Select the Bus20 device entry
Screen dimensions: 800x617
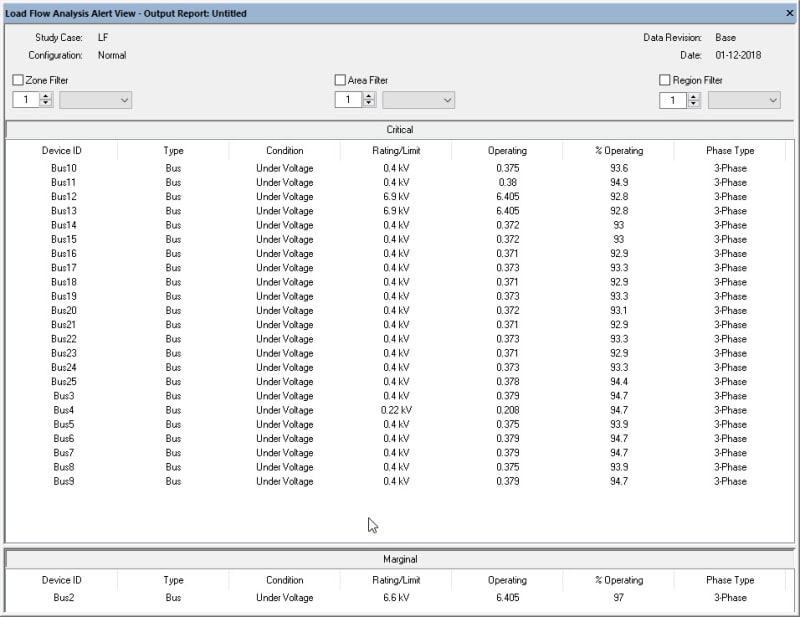pyautogui.click(x=64, y=311)
